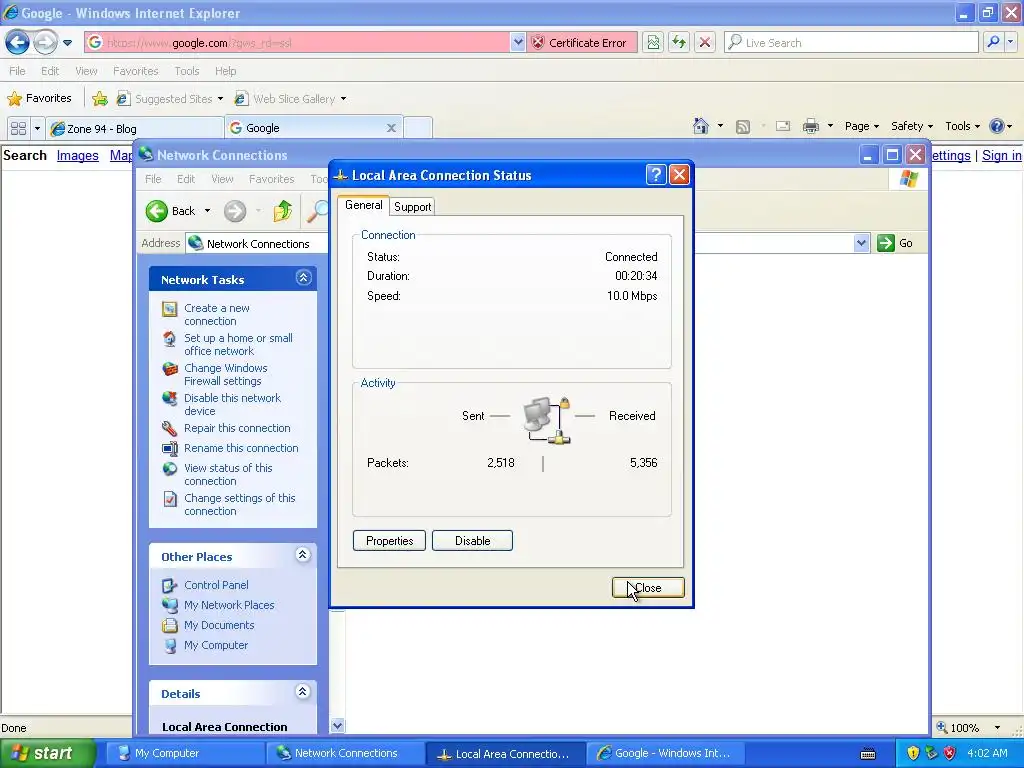Image resolution: width=1024 pixels, height=768 pixels.
Task: Open the Safety menu dropdown
Action: click(912, 126)
